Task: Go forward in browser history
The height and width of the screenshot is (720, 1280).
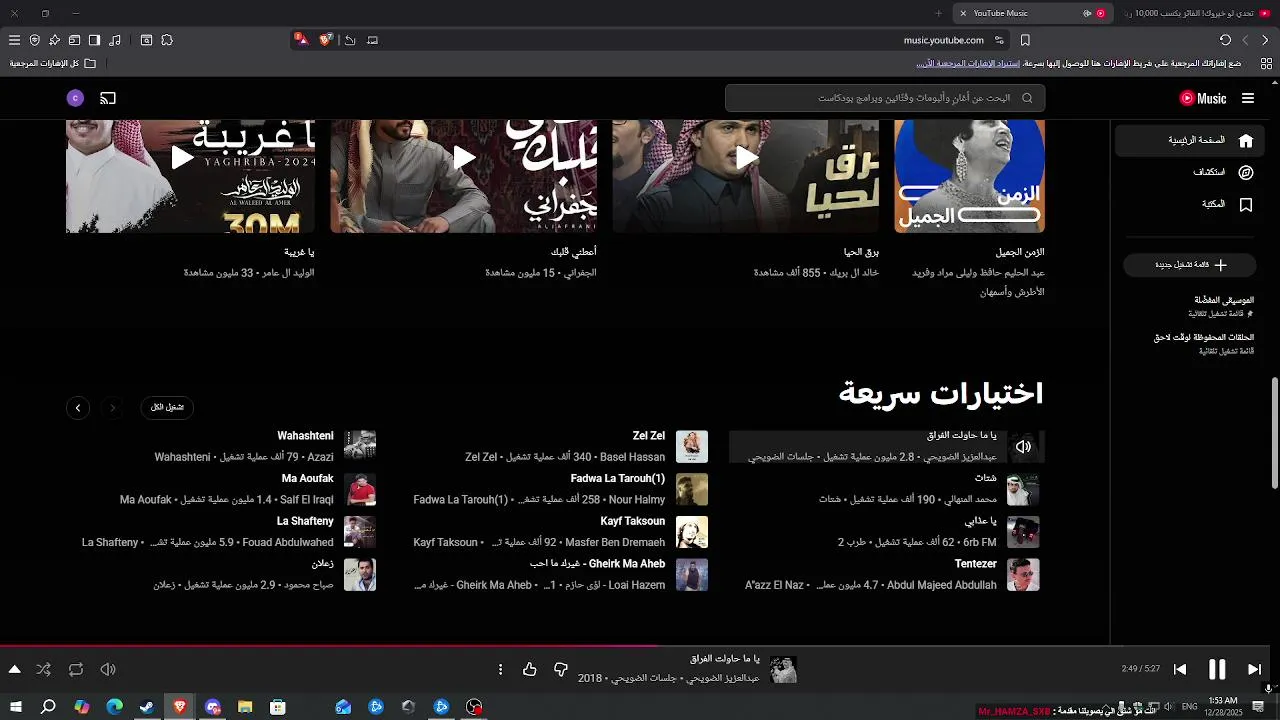Action: click(x=1245, y=40)
